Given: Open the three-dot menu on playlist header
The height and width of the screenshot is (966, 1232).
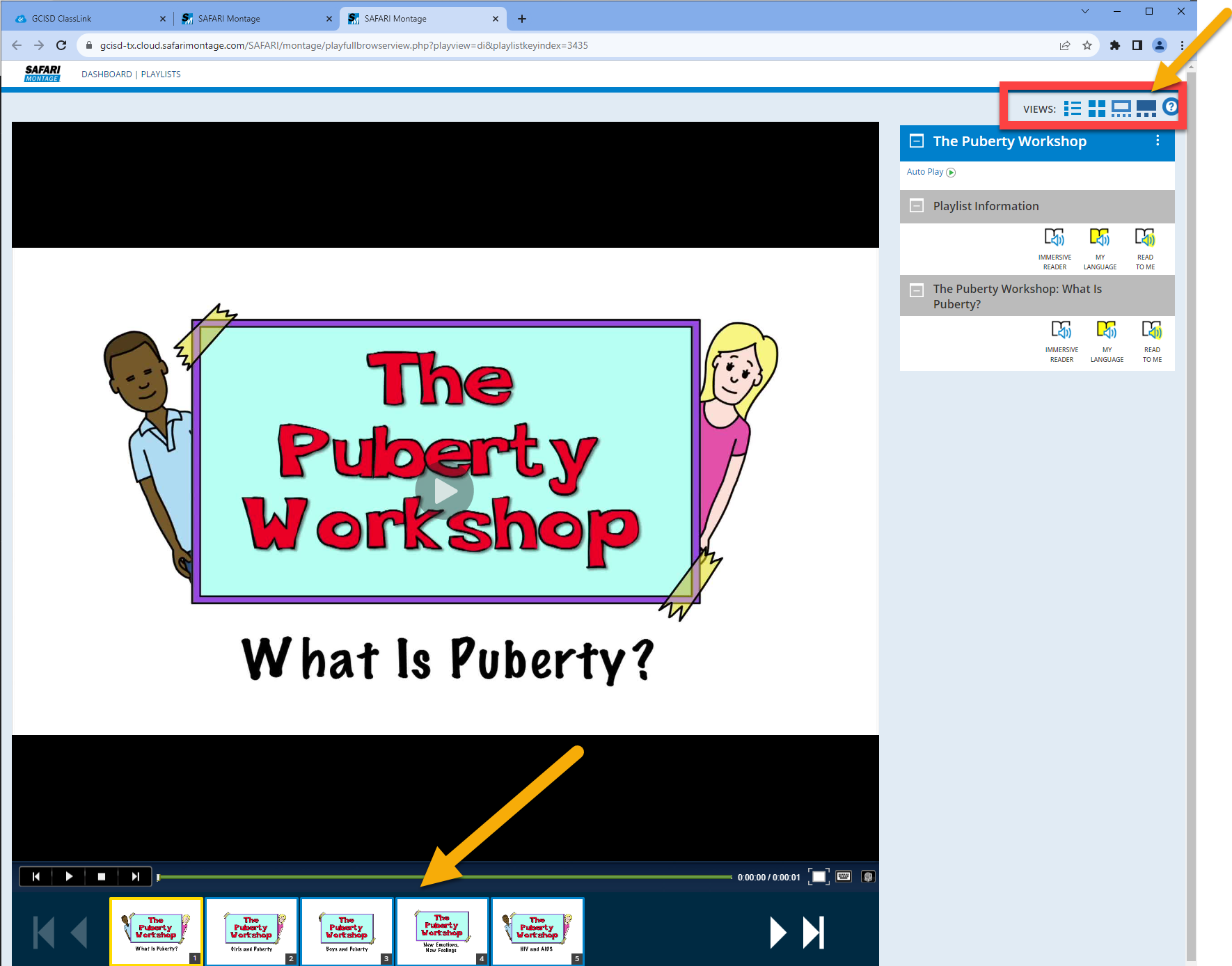Looking at the screenshot, I should [x=1158, y=141].
